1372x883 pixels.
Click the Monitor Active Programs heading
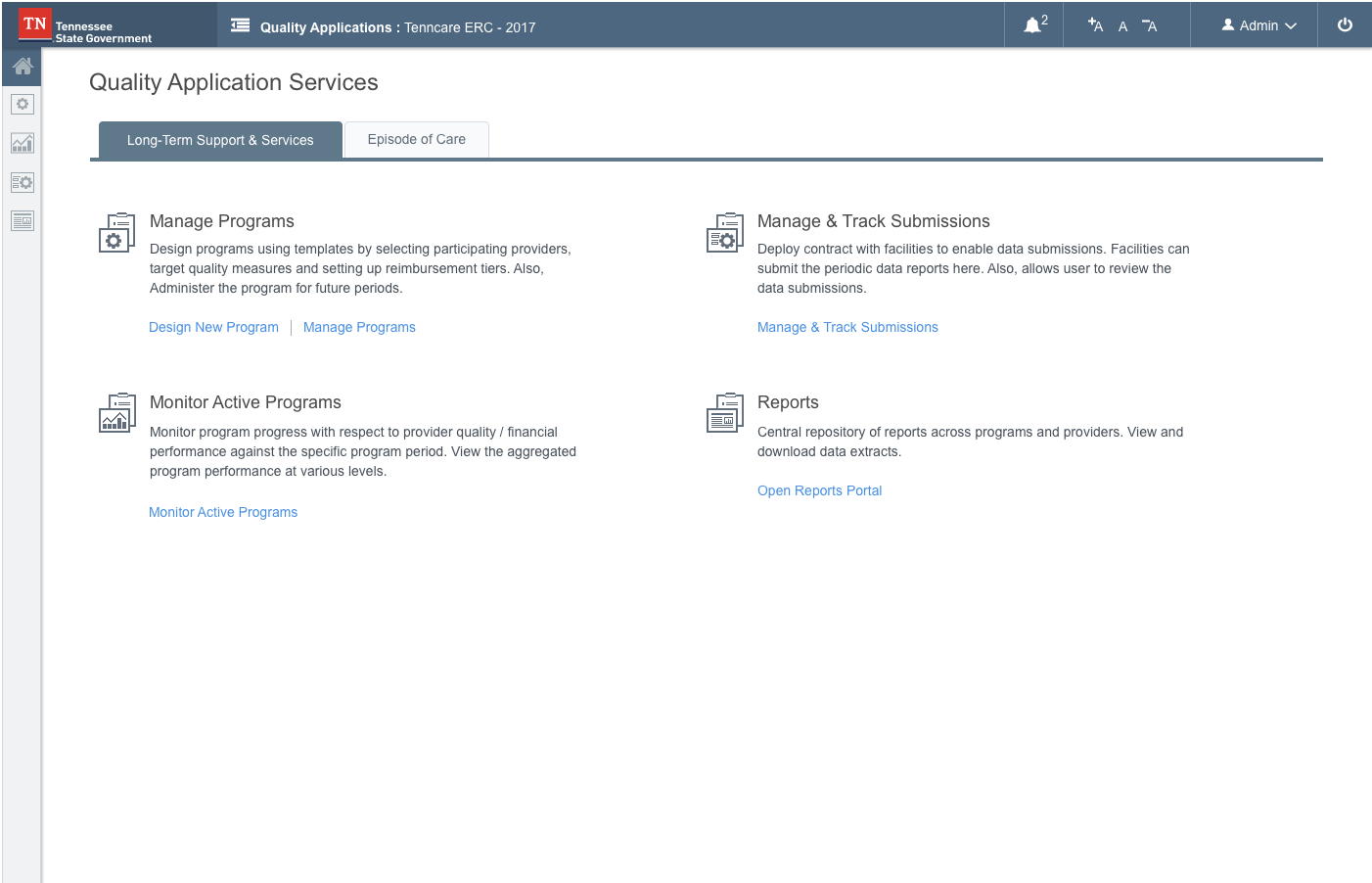(246, 402)
